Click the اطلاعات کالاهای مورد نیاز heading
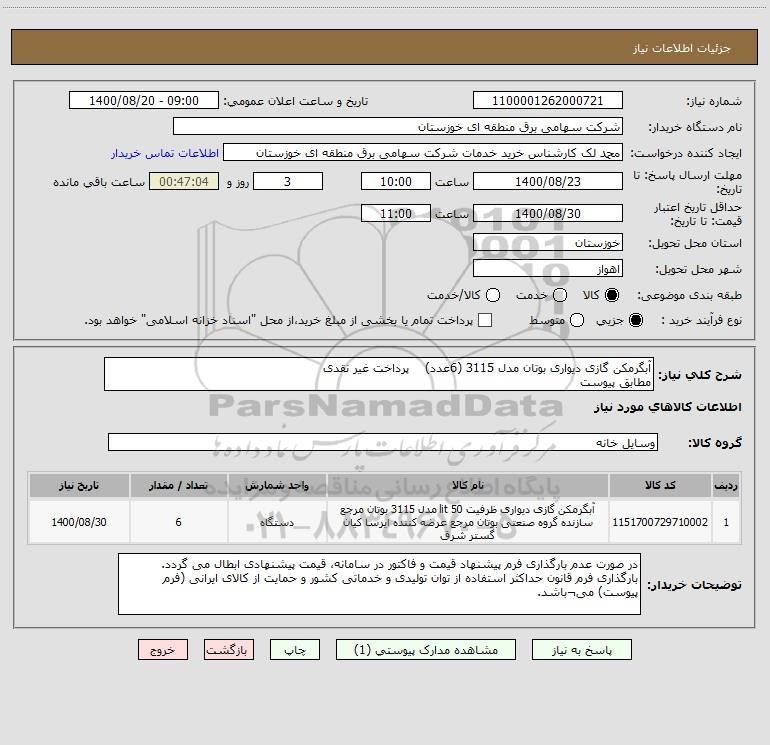 coord(667,407)
